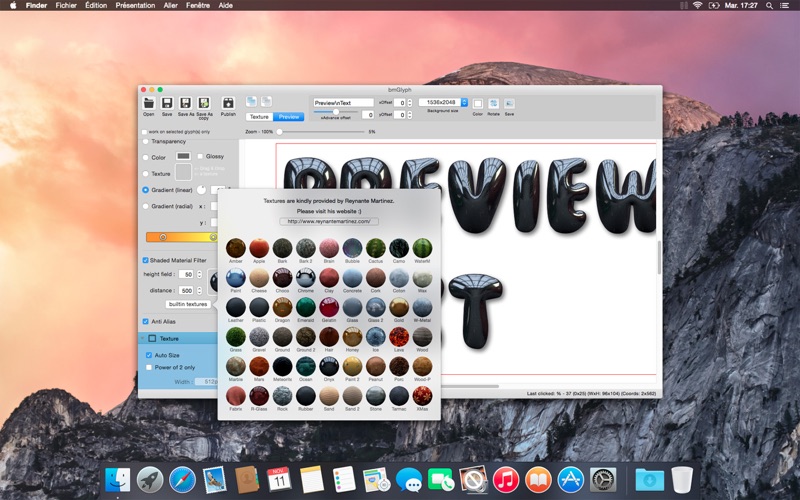Uncheck the Auto Size checkbox
Viewport: 800px width, 500px height.
(149, 355)
